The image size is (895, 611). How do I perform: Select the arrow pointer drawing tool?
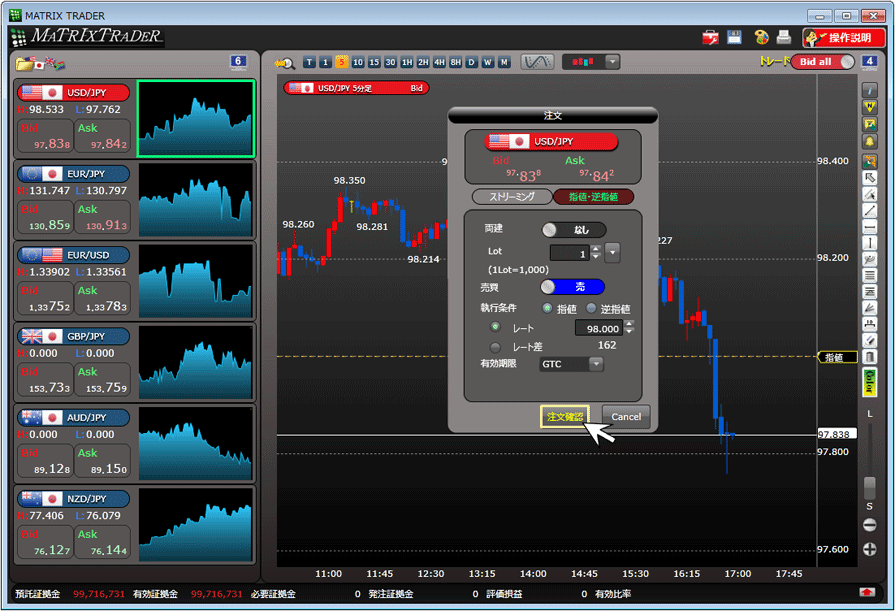pyautogui.click(x=869, y=178)
